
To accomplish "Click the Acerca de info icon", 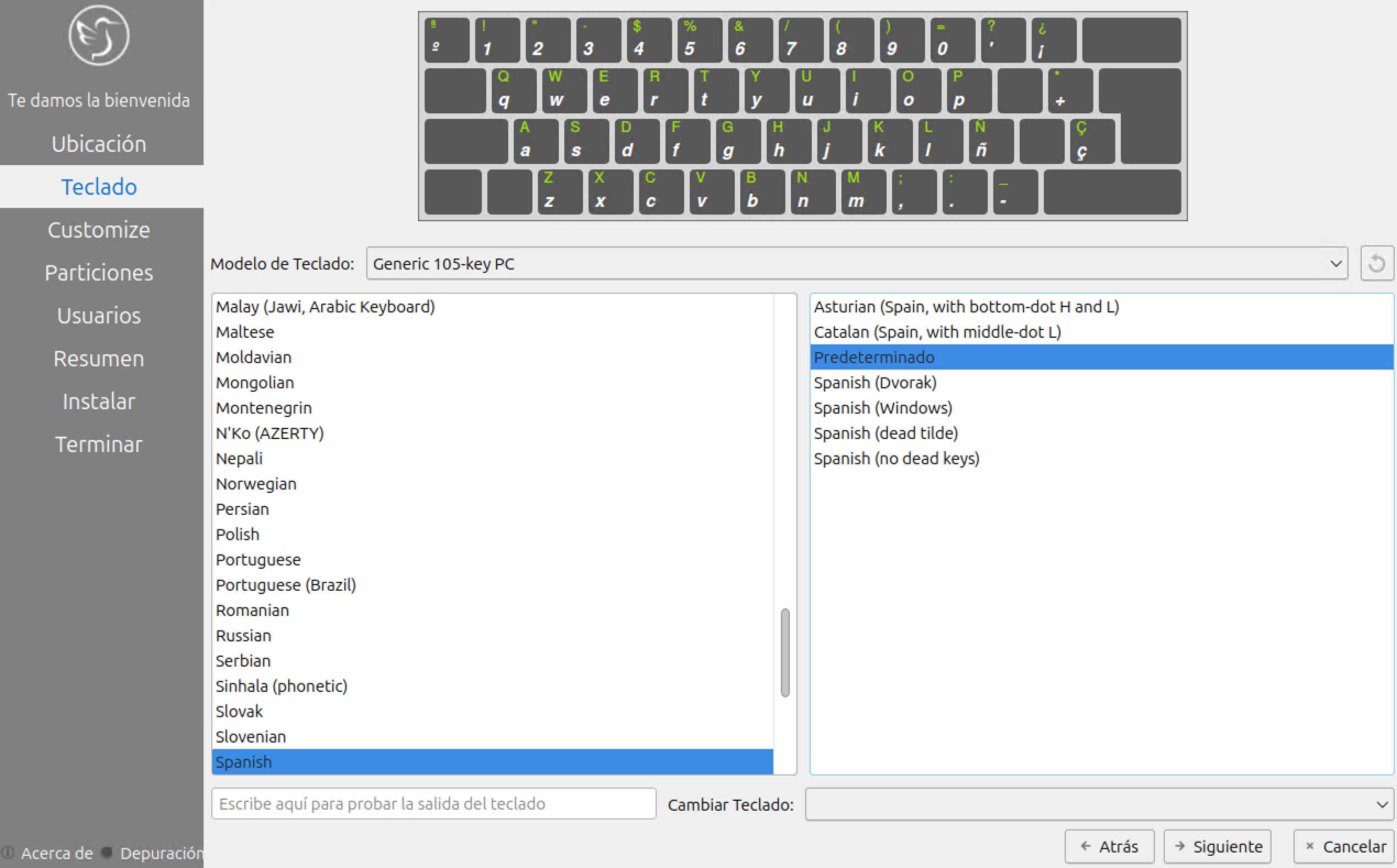I will click(8, 853).
